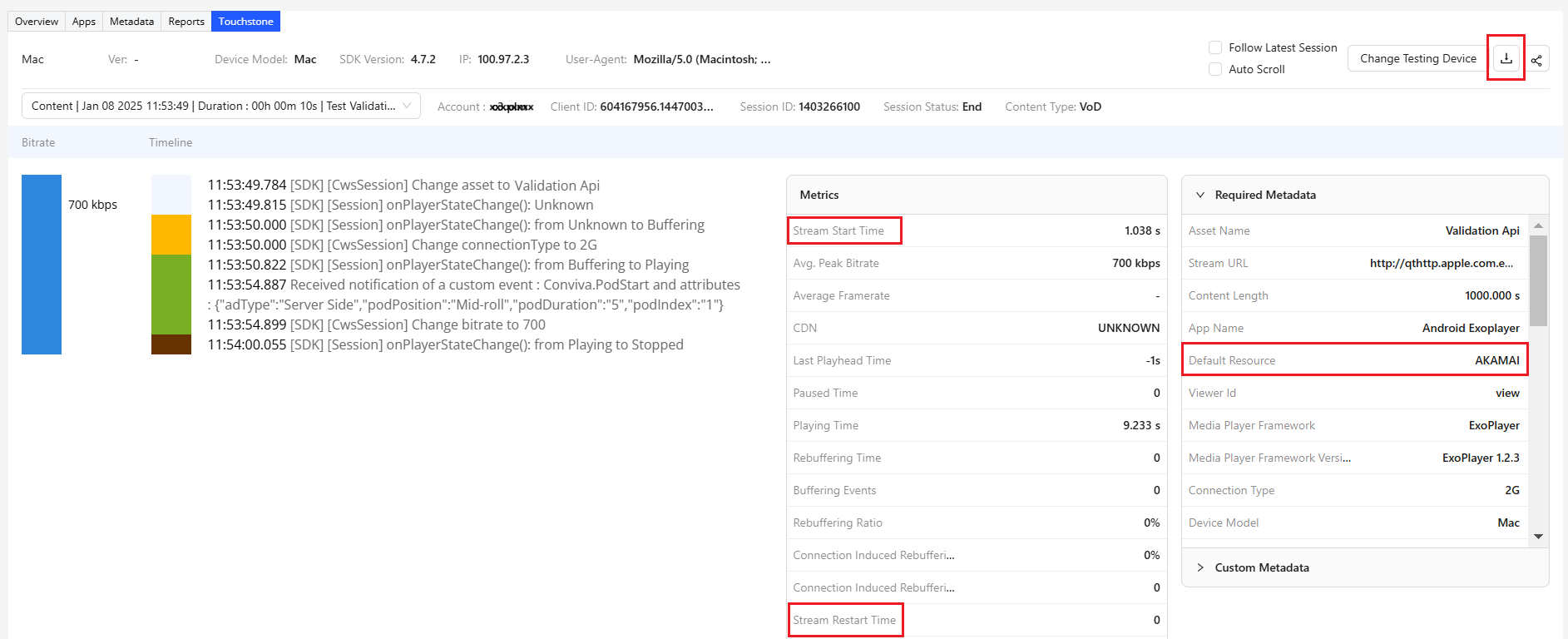Click the download session icon
Screen dimensions: 1568x639
[1506, 58]
